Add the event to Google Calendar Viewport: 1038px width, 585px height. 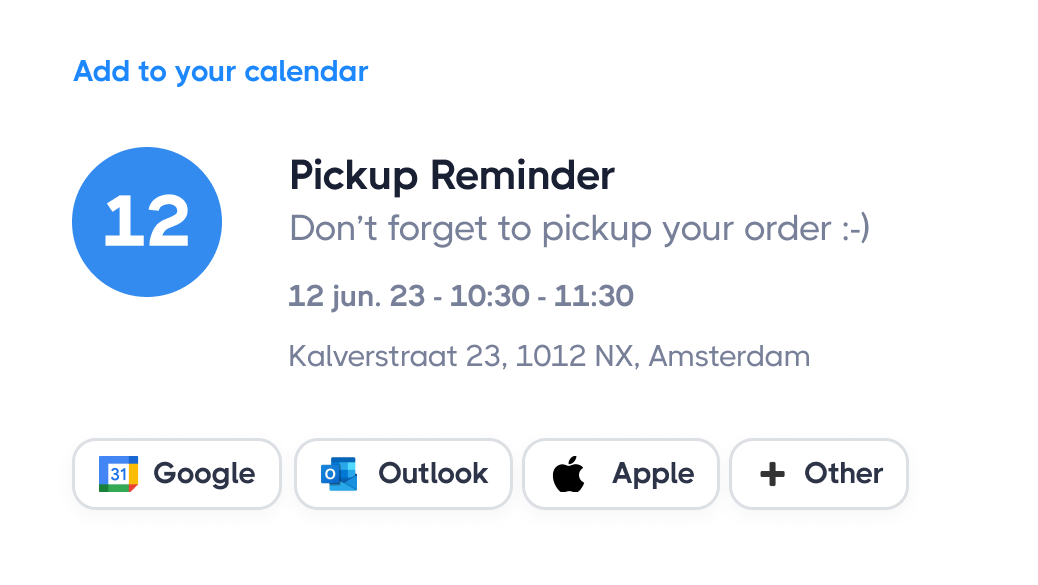pyautogui.click(x=177, y=473)
